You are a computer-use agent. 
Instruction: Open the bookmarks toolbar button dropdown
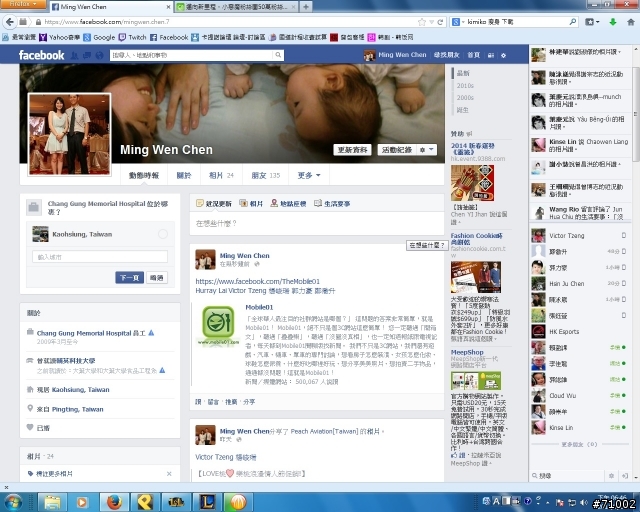click(x=592, y=22)
